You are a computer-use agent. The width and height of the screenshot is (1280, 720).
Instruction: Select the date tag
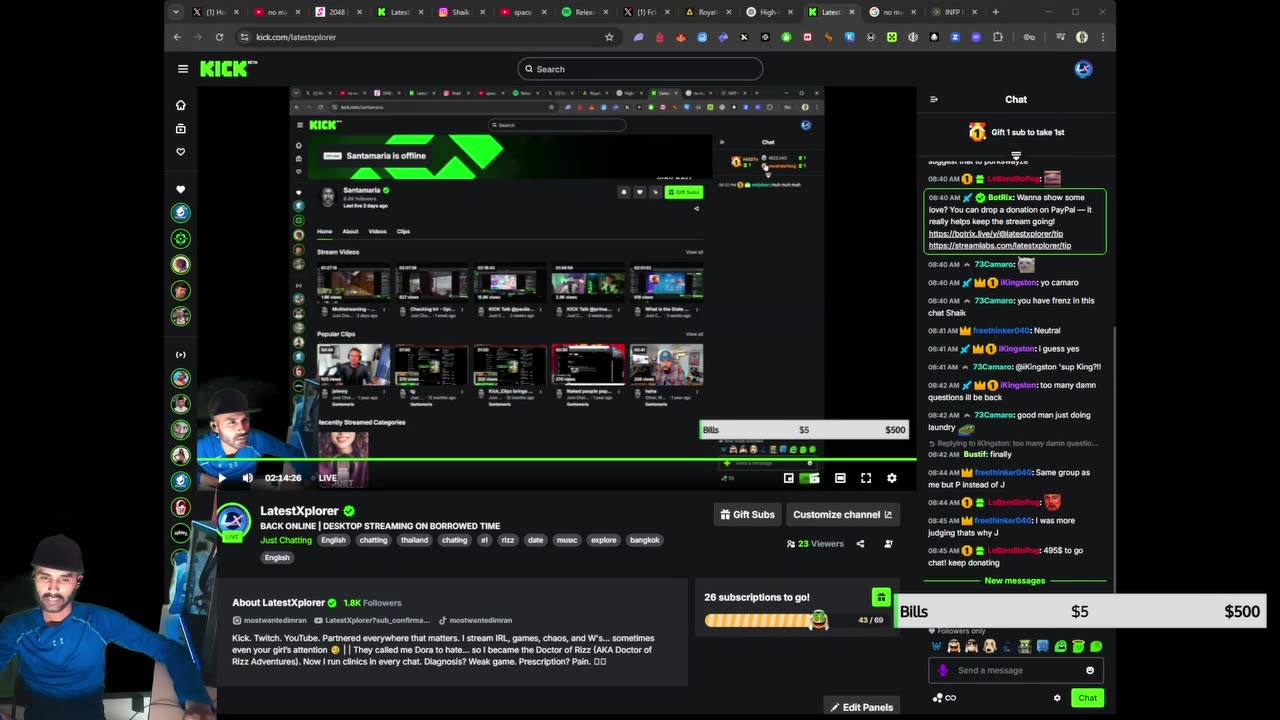[x=535, y=540]
